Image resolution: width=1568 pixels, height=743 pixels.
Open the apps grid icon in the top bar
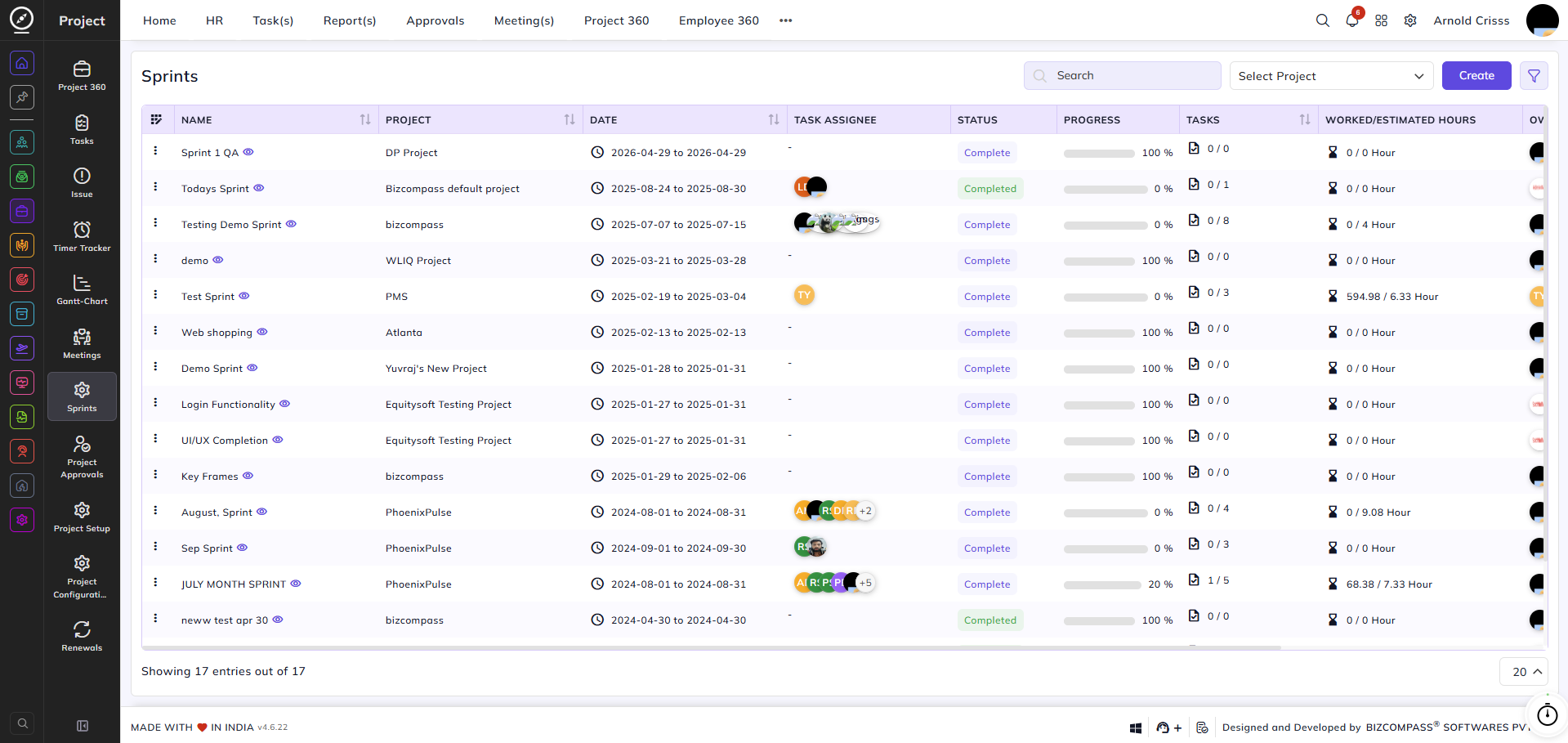(1381, 20)
